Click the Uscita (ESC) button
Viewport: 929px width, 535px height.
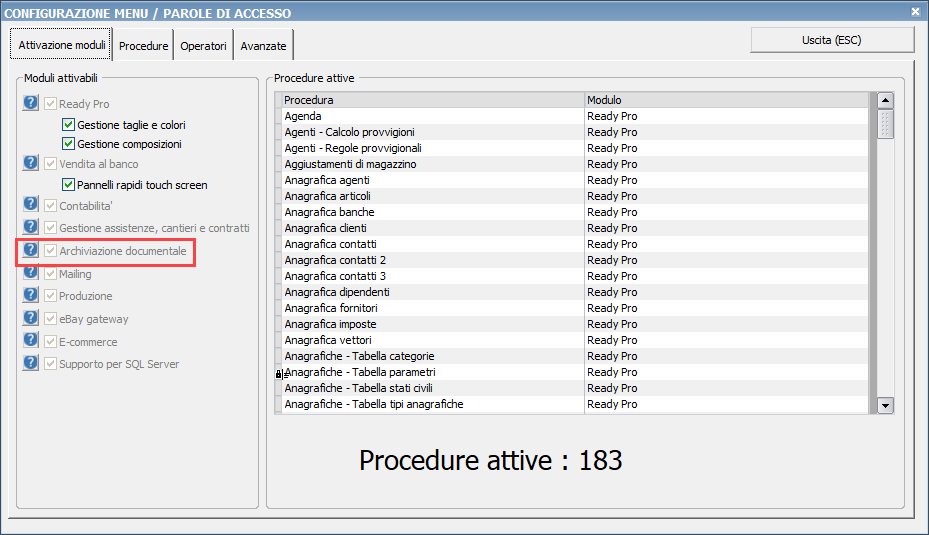pyautogui.click(x=832, y=40)
